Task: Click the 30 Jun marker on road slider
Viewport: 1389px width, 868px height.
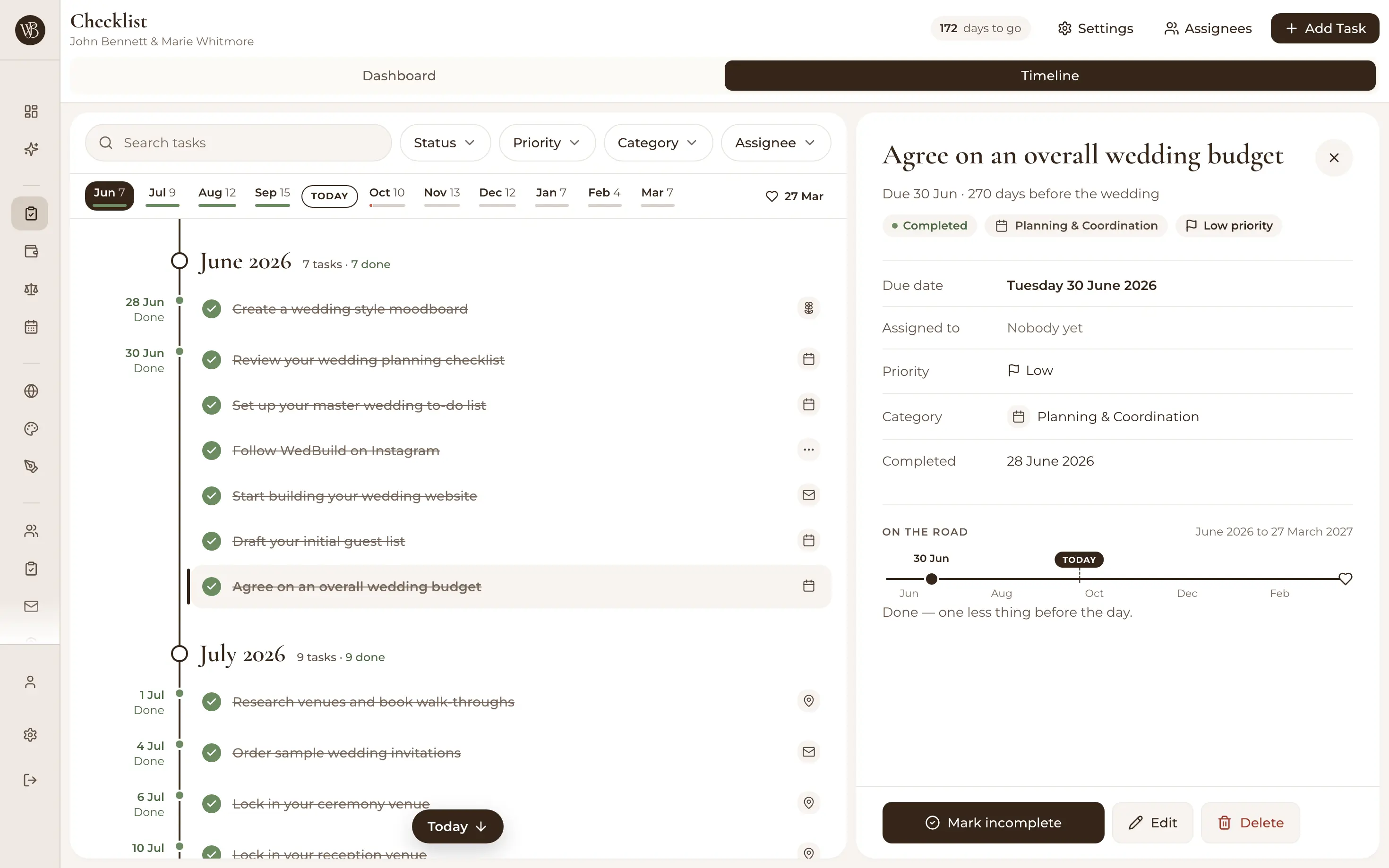Action: point(932,579)
